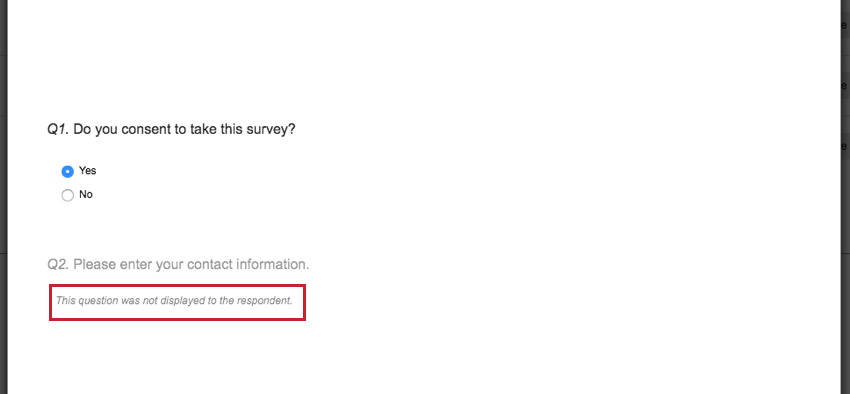Image resolution: width=850 pixels, height=394 pixels.
Task: Click the word "Please" in Q2
Action: coord(95,265)
